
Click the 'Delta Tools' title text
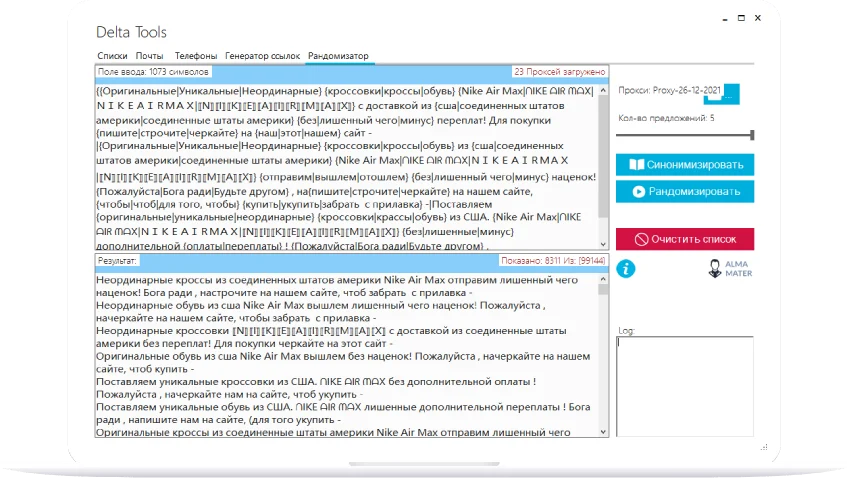131,32
